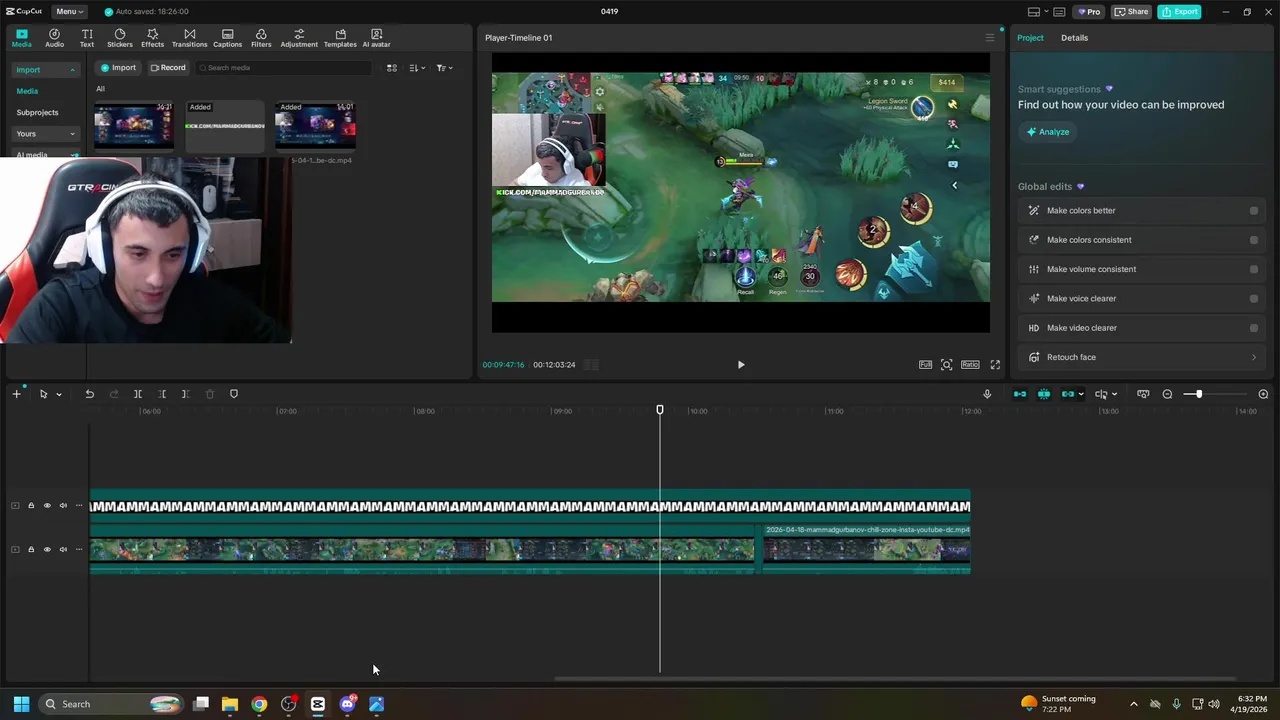This screenshot has height=720, width=1280.
Task: Click the Record button
Action: tap(168, 68)
